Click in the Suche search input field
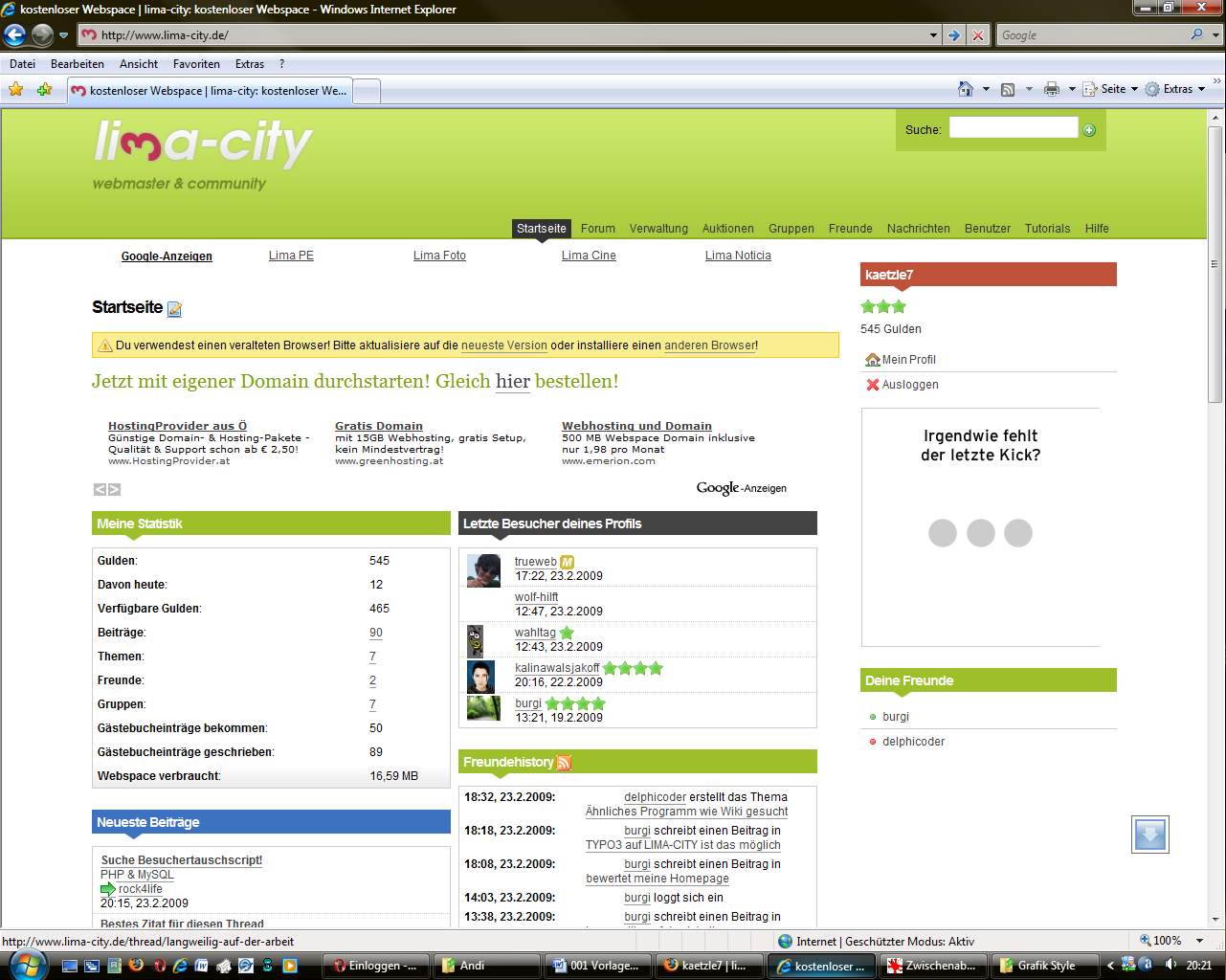The image size is (1226, 980). click(1014, 127)
